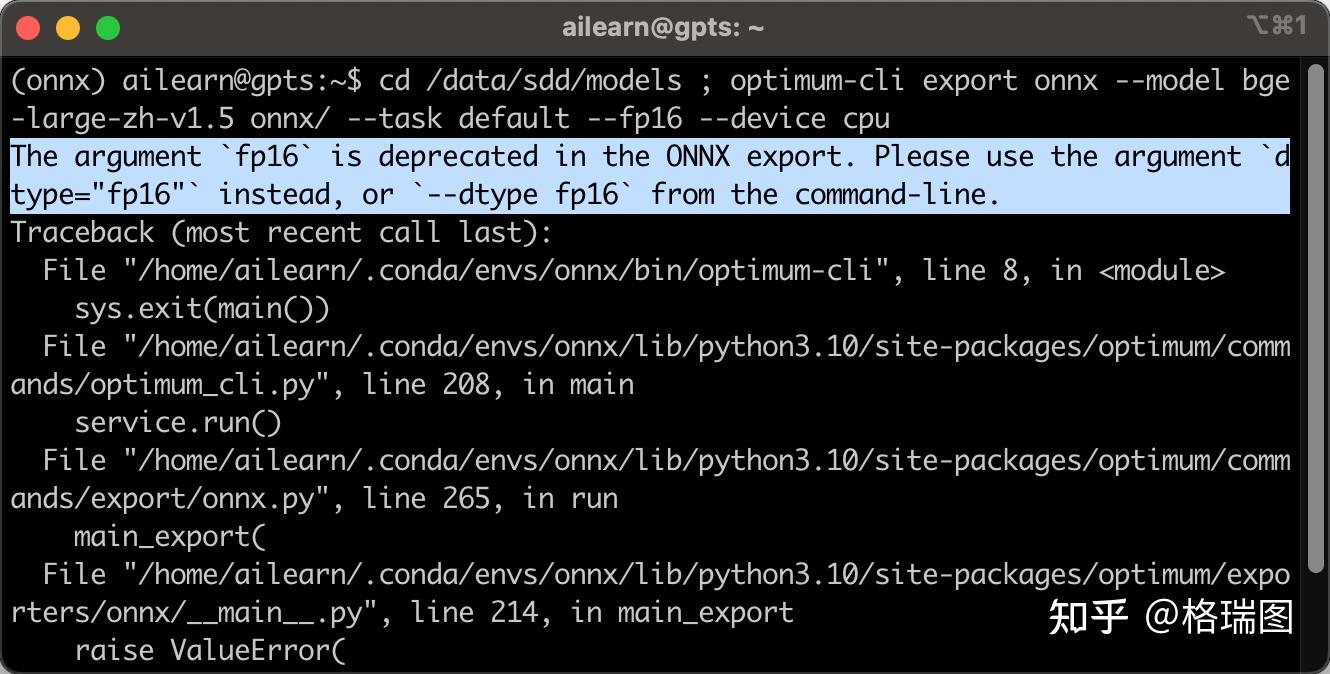Minimize the terminal with the yellow button
1330x674 pixels.
pyautogui.click(x=68, y=28)
